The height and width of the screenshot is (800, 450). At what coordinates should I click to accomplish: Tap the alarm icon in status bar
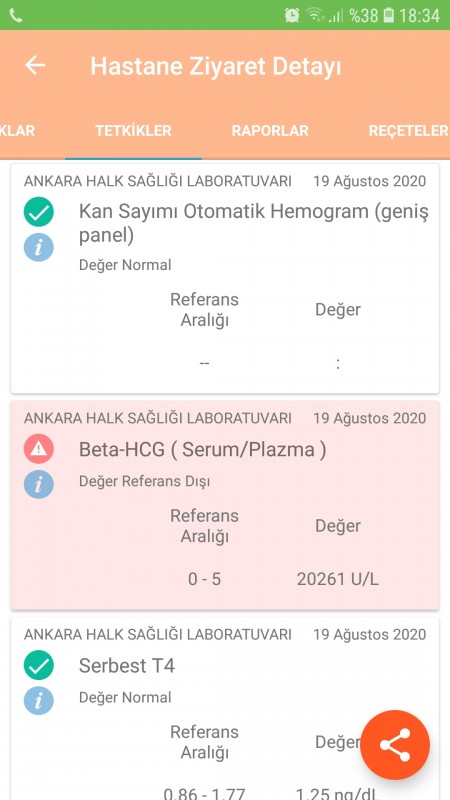pyautogui.click(x=292, y=15)
